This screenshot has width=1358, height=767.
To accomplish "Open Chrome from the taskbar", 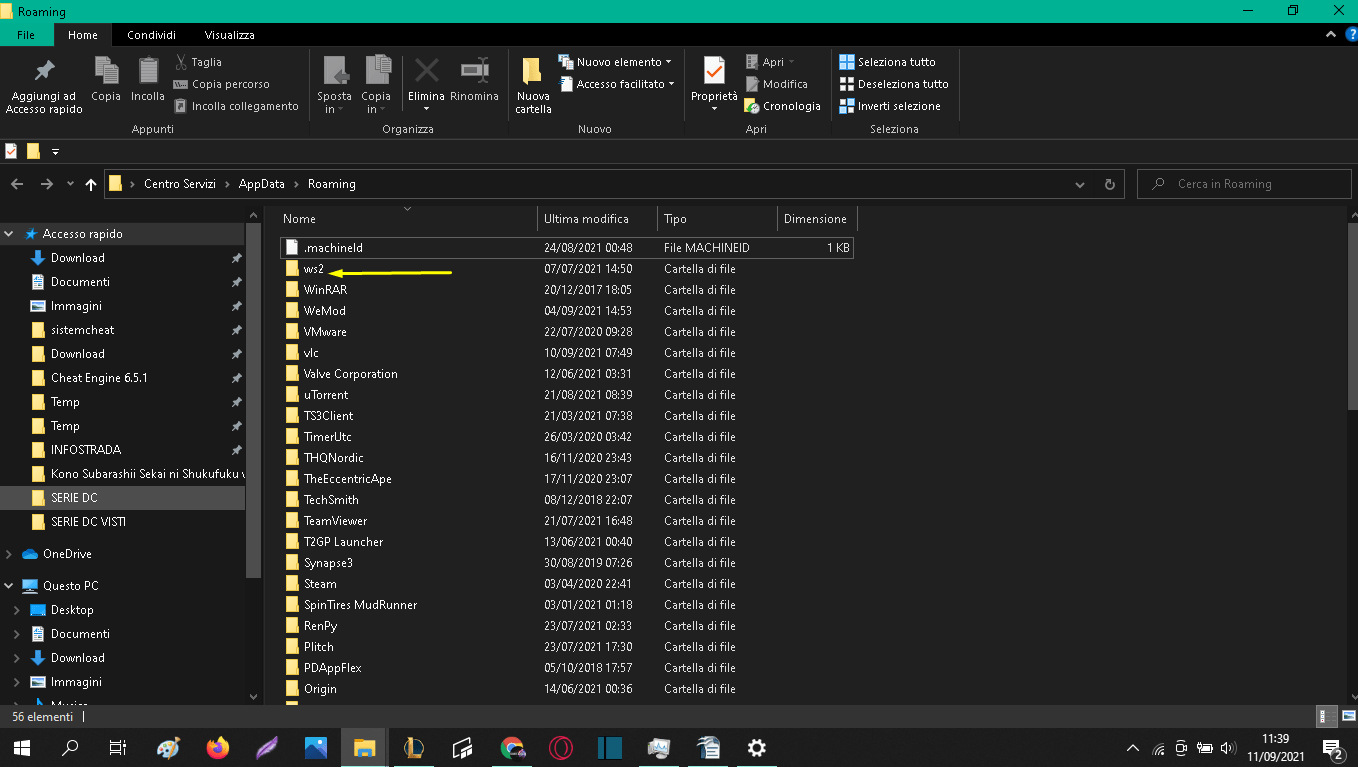I will 512,747.
